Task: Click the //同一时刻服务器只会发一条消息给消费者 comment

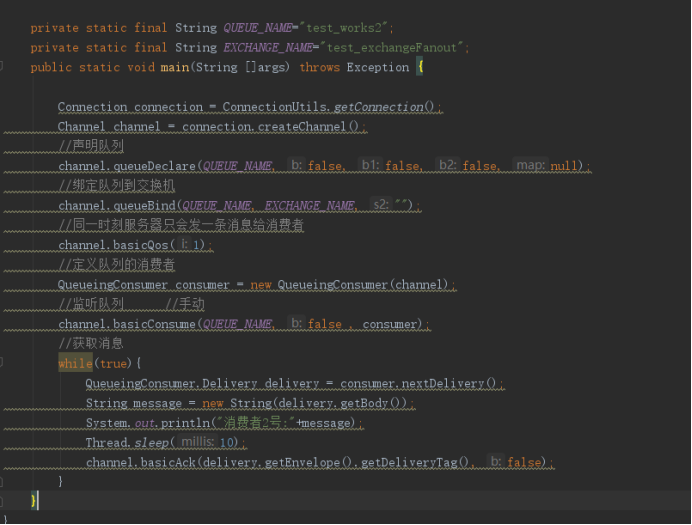Action: coord(181,225)
